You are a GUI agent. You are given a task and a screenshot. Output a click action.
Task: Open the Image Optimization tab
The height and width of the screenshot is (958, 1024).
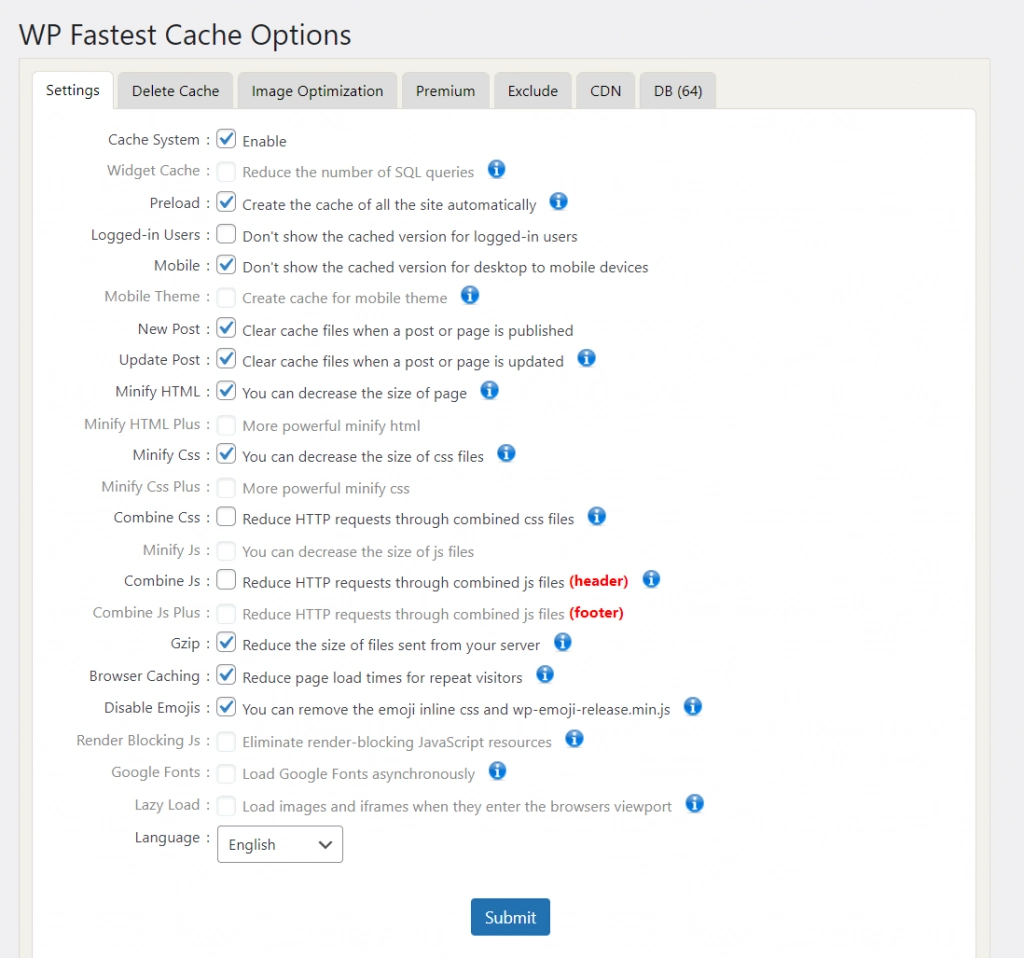pyautogui.click(x=317, y=90)
